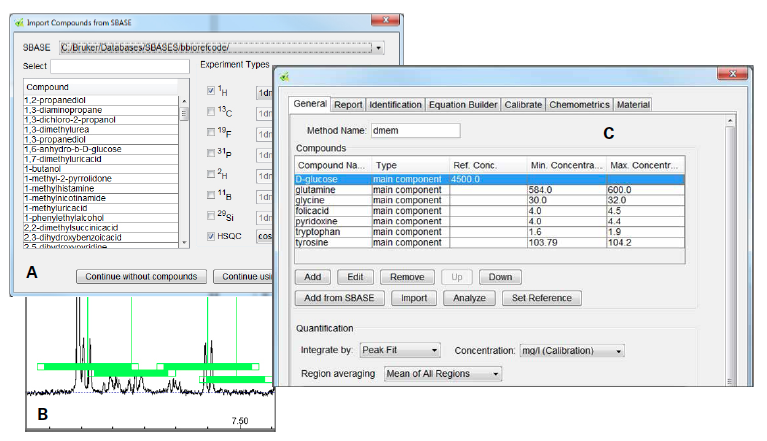
Task: Click the Edit compound button
Action: point(355,277)
